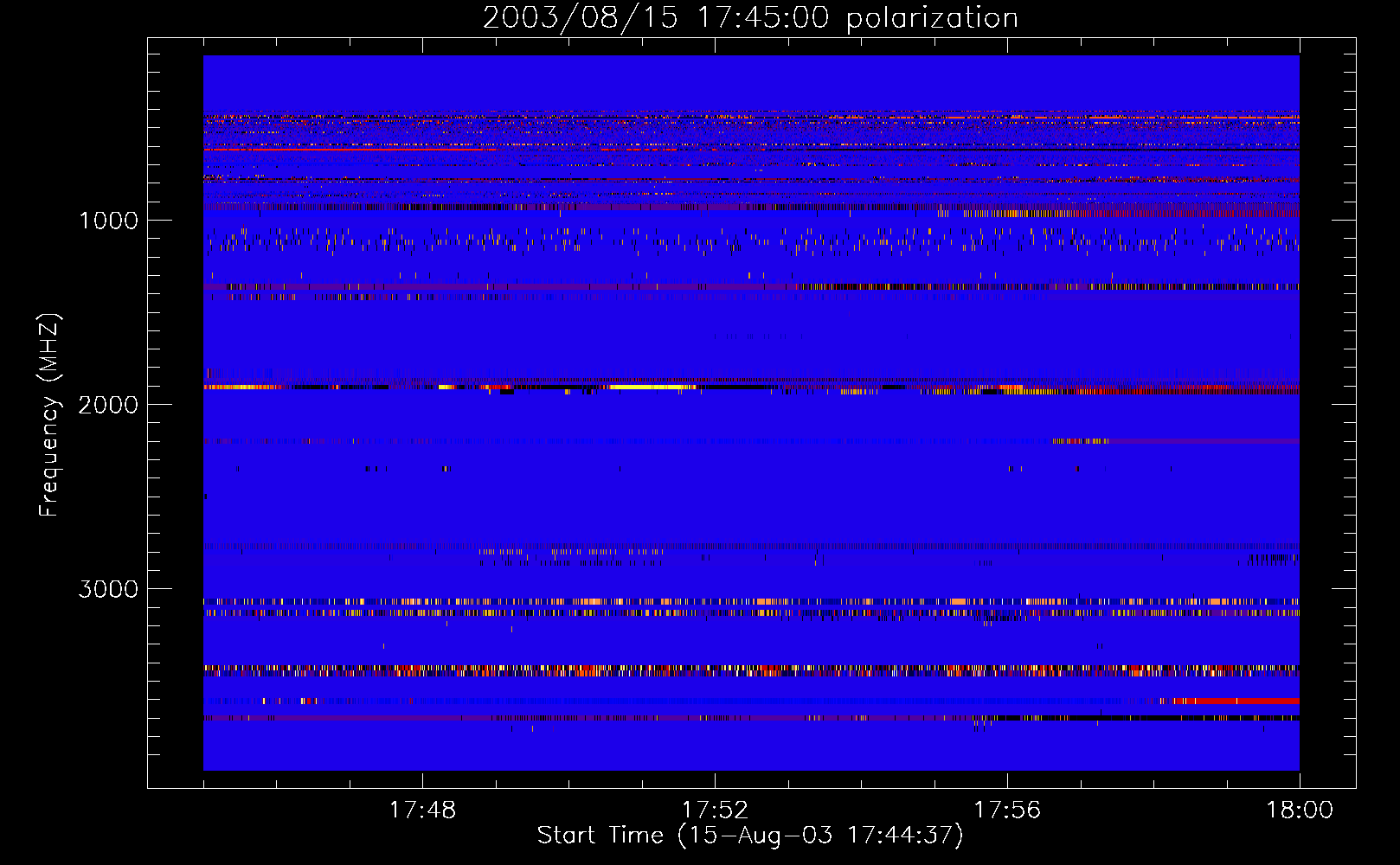Screen dimensions: 1400x865
Task: Click the 3000 frequency tick label
Action: pyautogui.click(x=108, y=589)
